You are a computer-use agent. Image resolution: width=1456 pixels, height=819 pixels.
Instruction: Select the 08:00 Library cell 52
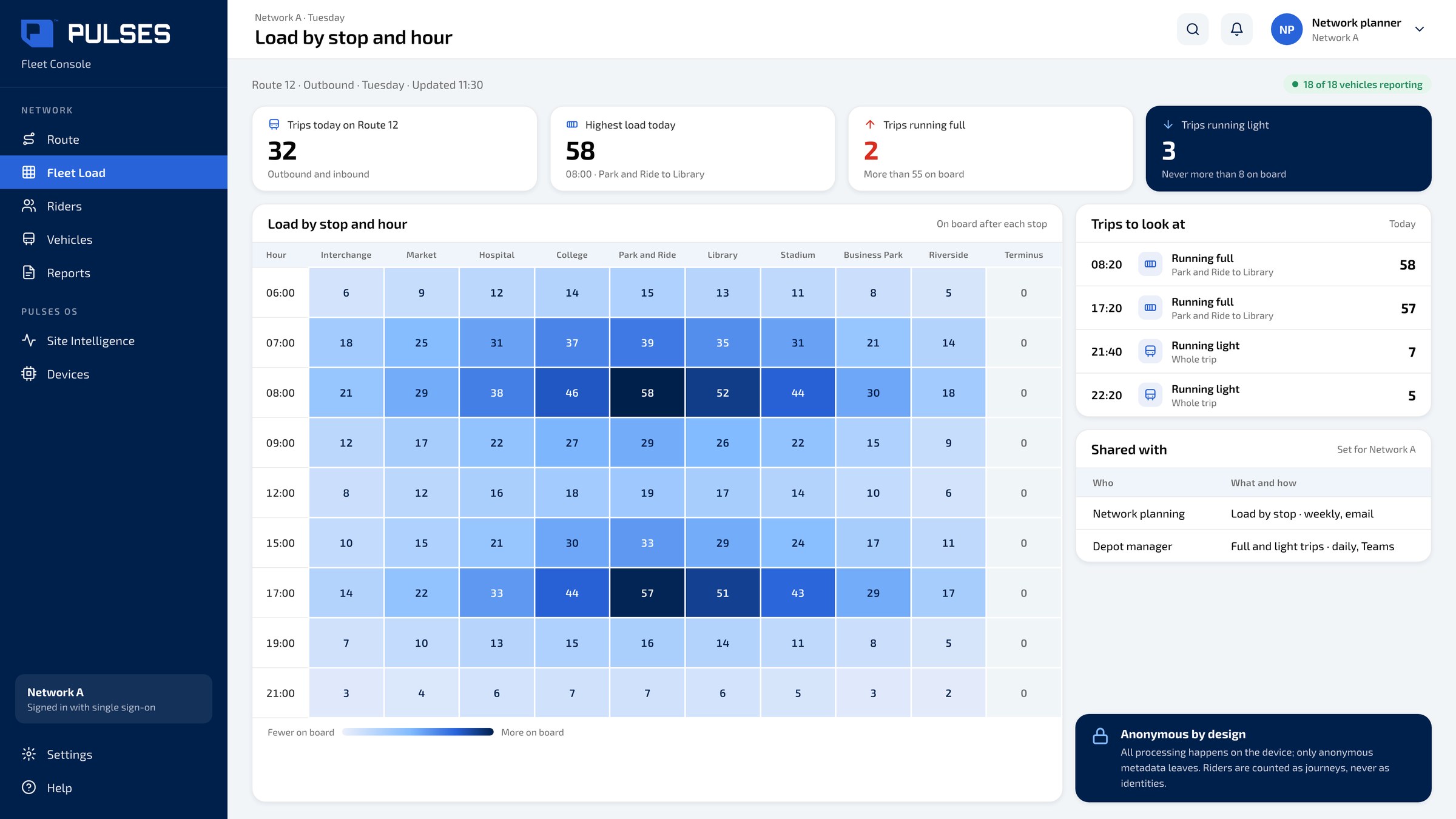click(x=723, y=393)
